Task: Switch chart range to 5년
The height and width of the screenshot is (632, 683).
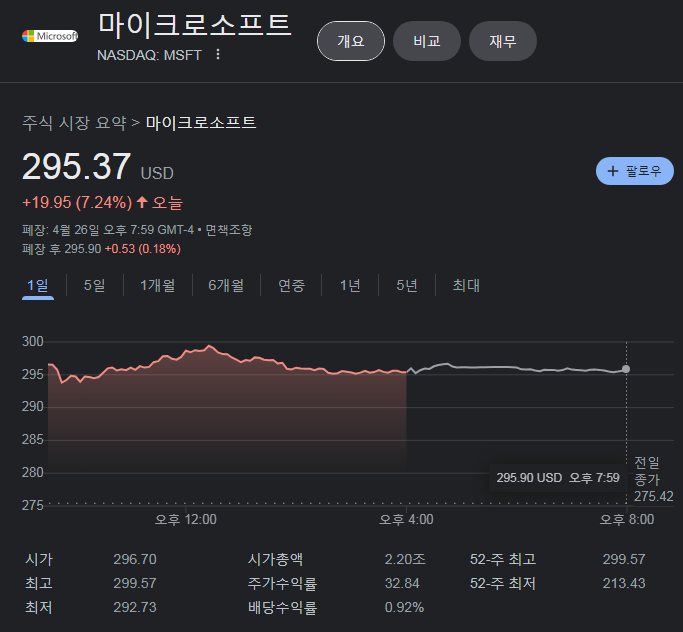Action: (x=407, y=286)
